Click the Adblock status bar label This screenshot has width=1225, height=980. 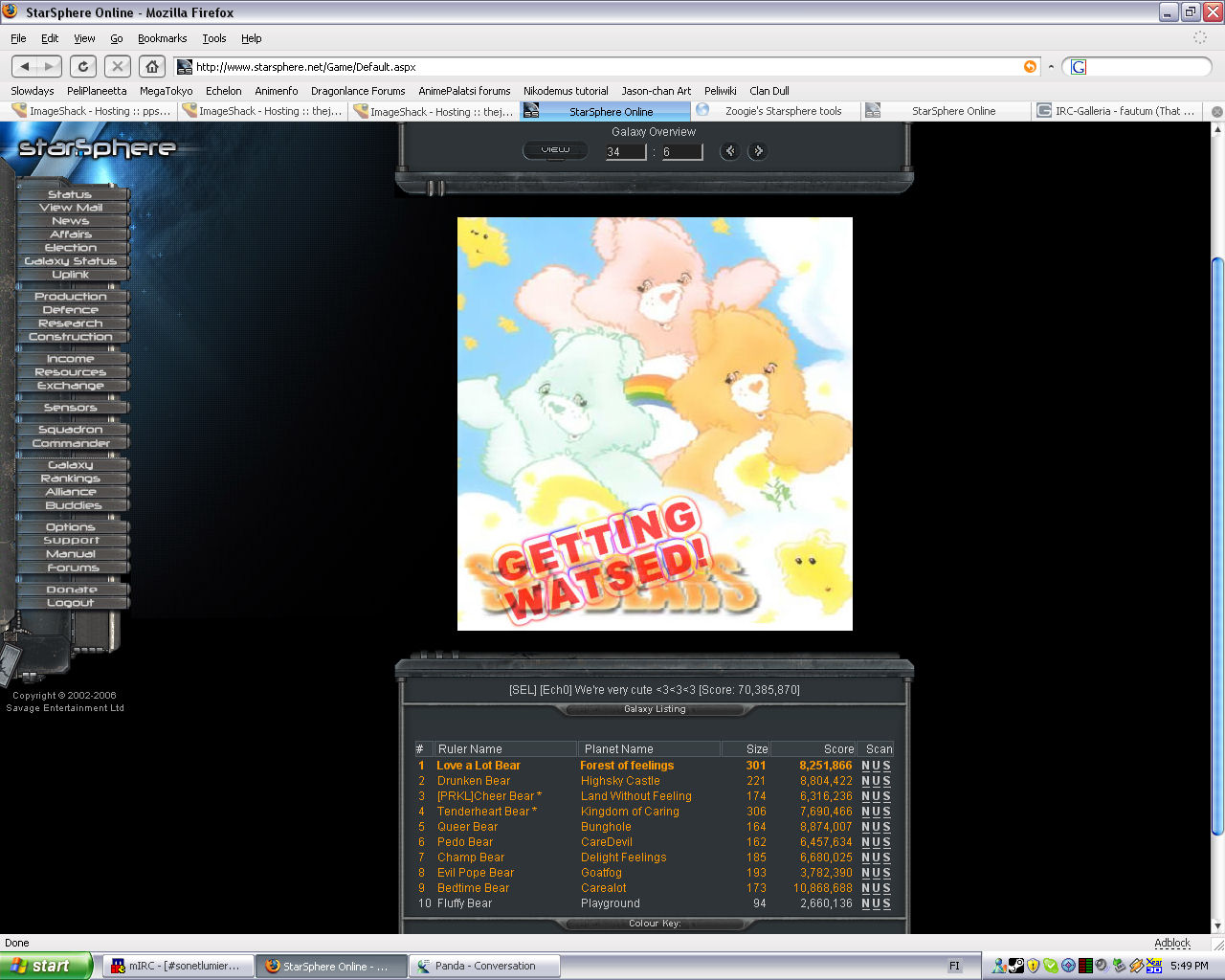pos(1171,943)
